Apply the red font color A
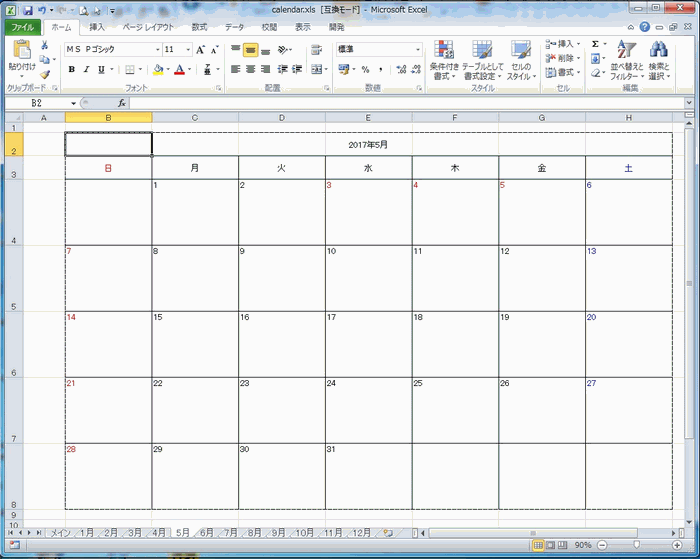700x559 pixels. (179, 69)
